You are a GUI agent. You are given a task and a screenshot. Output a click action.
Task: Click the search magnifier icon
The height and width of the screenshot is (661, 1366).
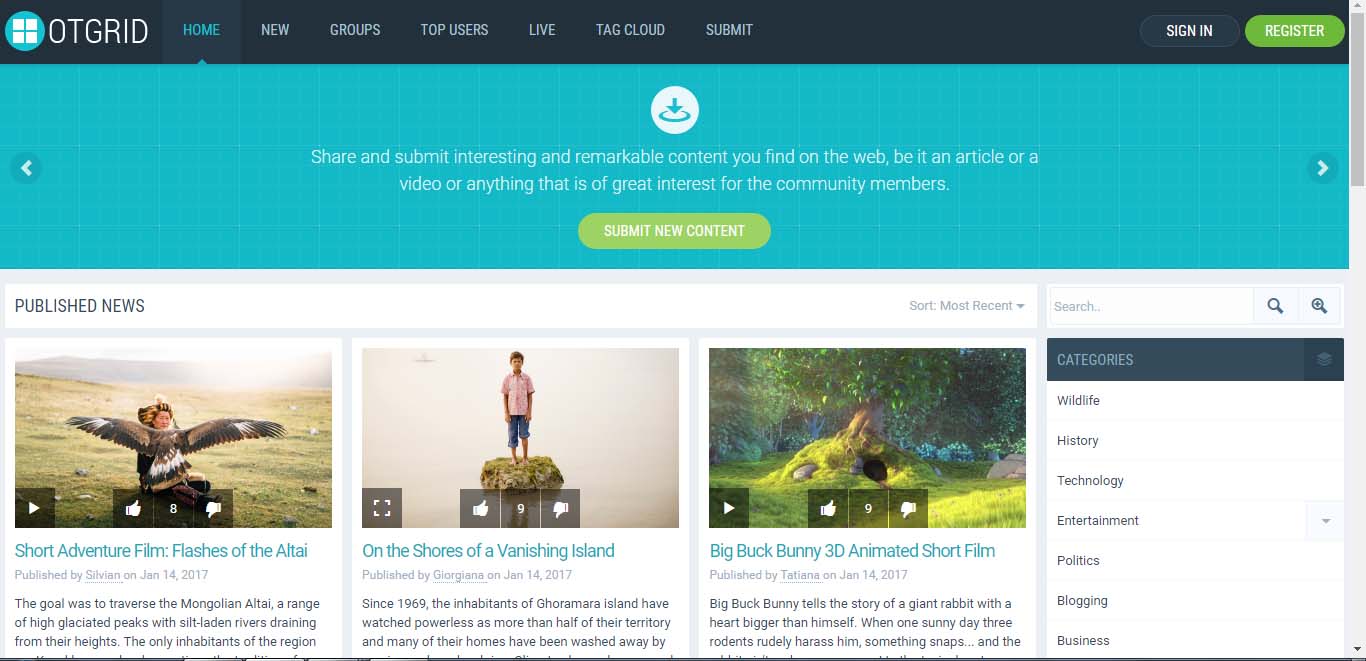click(1275, 306)
